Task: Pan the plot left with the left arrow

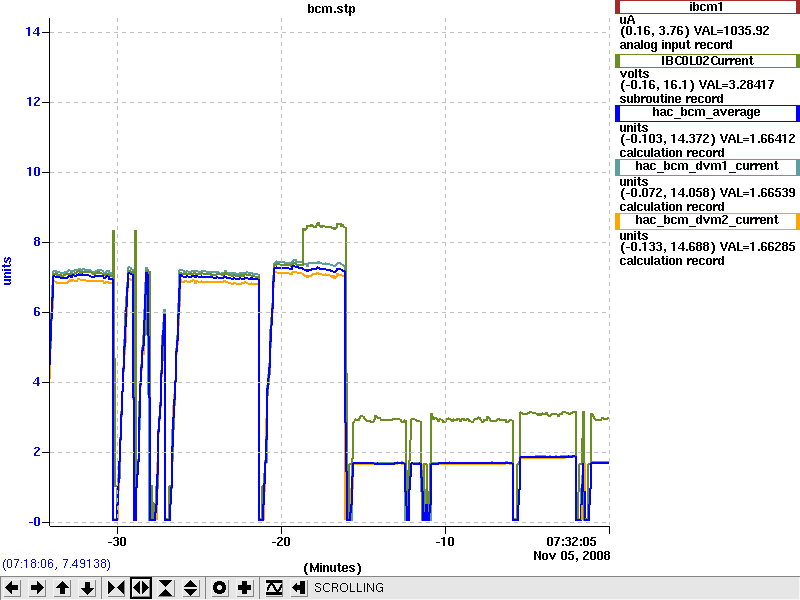Action: coord(12,588)
